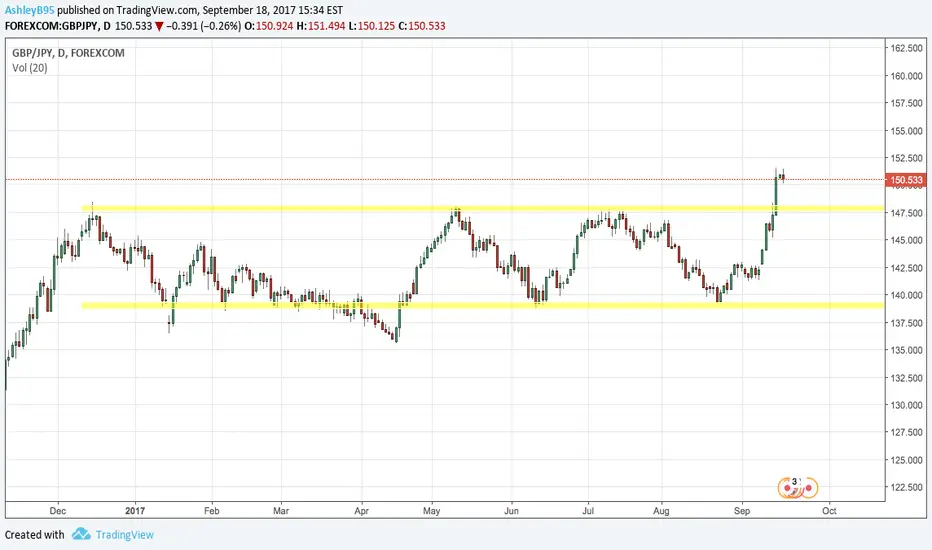Select the upper yellow resistance line near 147.500
This screenshot has width=932, height=550.
click(483, 209)
